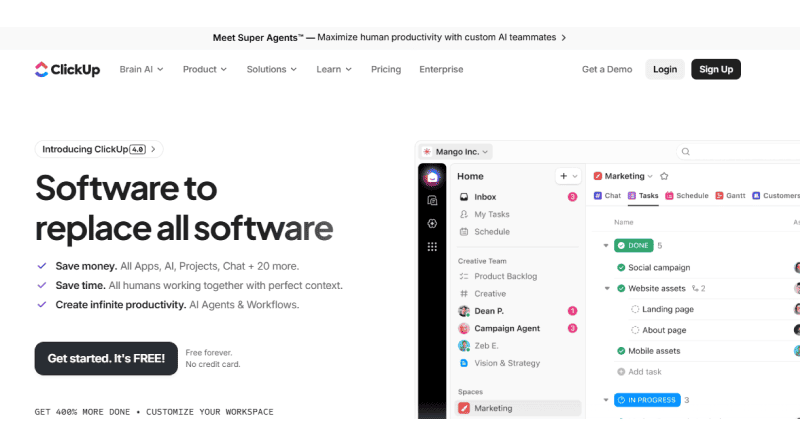Click Get started. It's FREE! button
The height and width of the screenshot is (445, 800).
point(106,358)
